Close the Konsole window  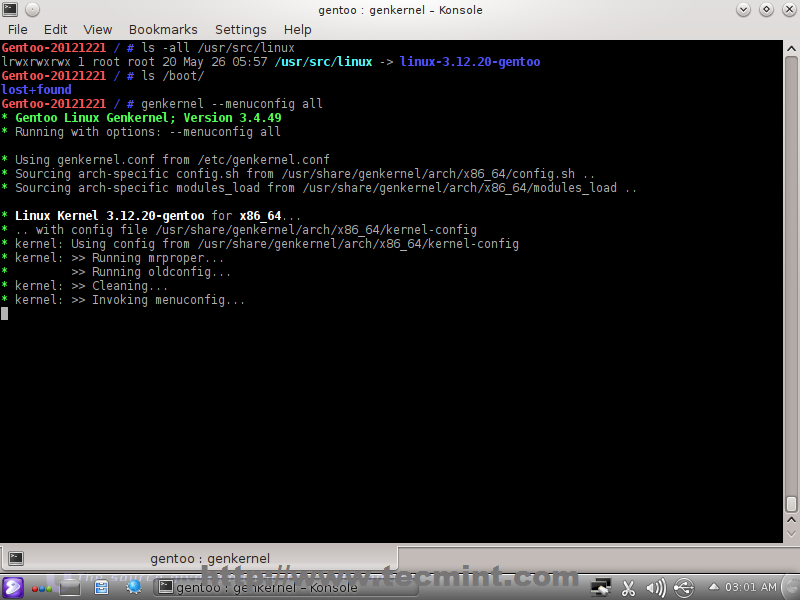pos(789,9)
